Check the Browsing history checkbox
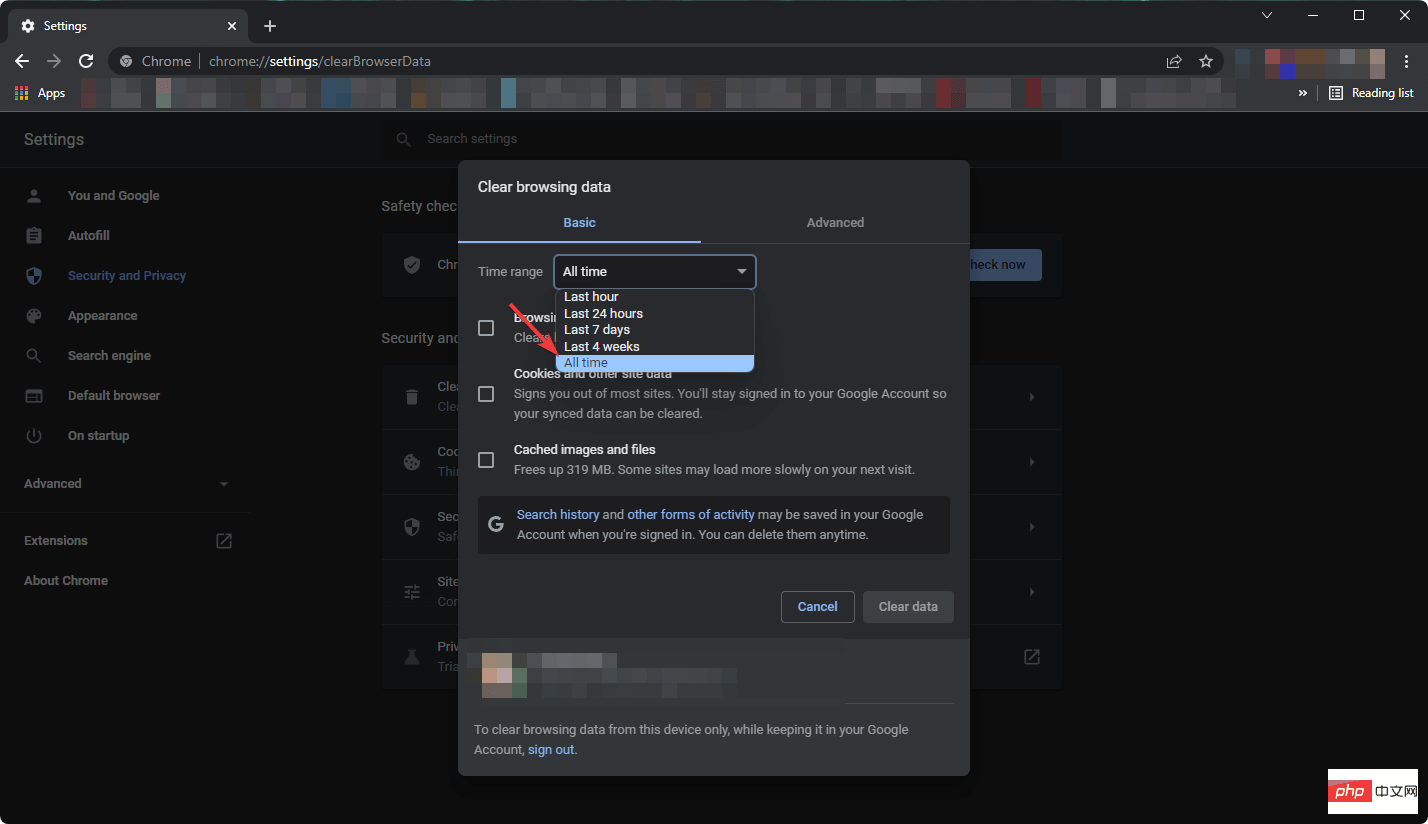Screen dimensions: 1428x824 pos(486,328)
